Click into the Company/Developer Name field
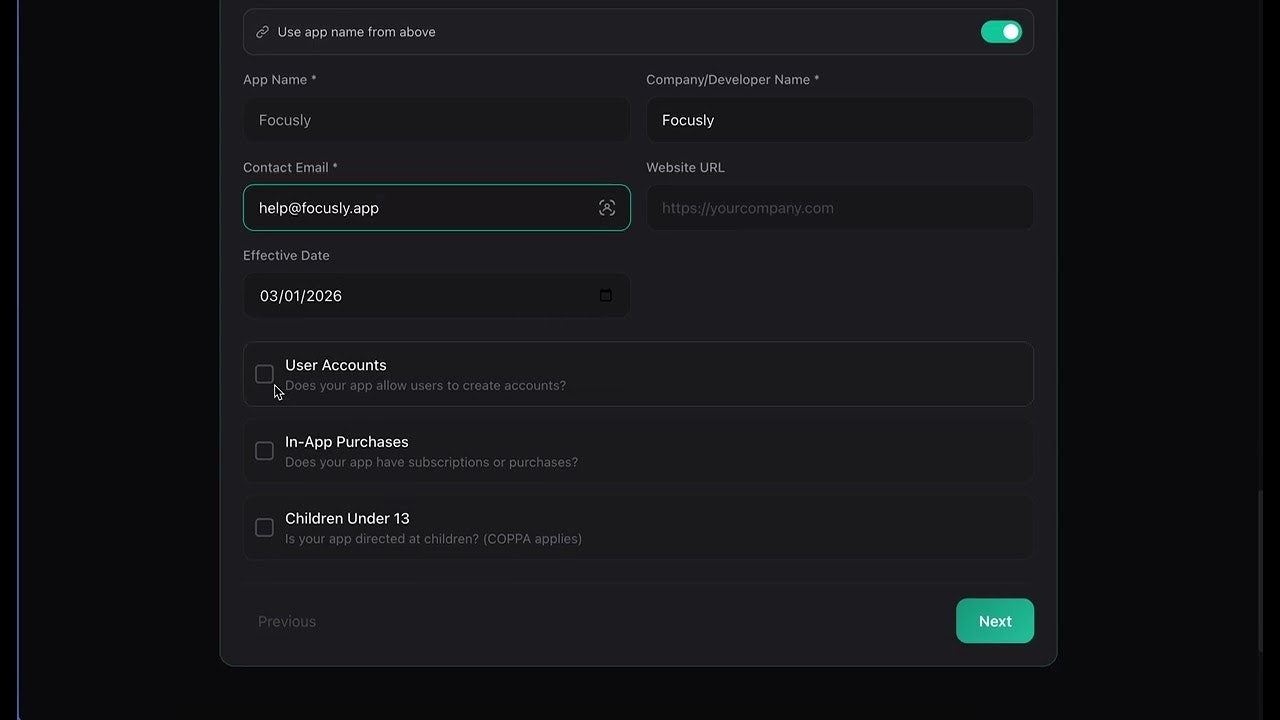Image resolution: width=1280 pixels, height=720 pixels. click(x=839, y=120)
